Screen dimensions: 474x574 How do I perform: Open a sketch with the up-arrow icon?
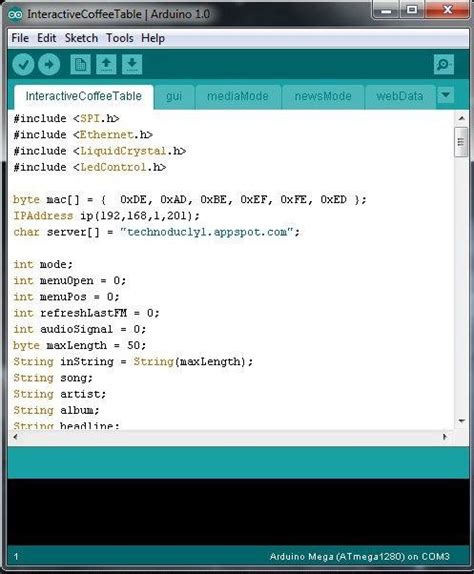107,65
